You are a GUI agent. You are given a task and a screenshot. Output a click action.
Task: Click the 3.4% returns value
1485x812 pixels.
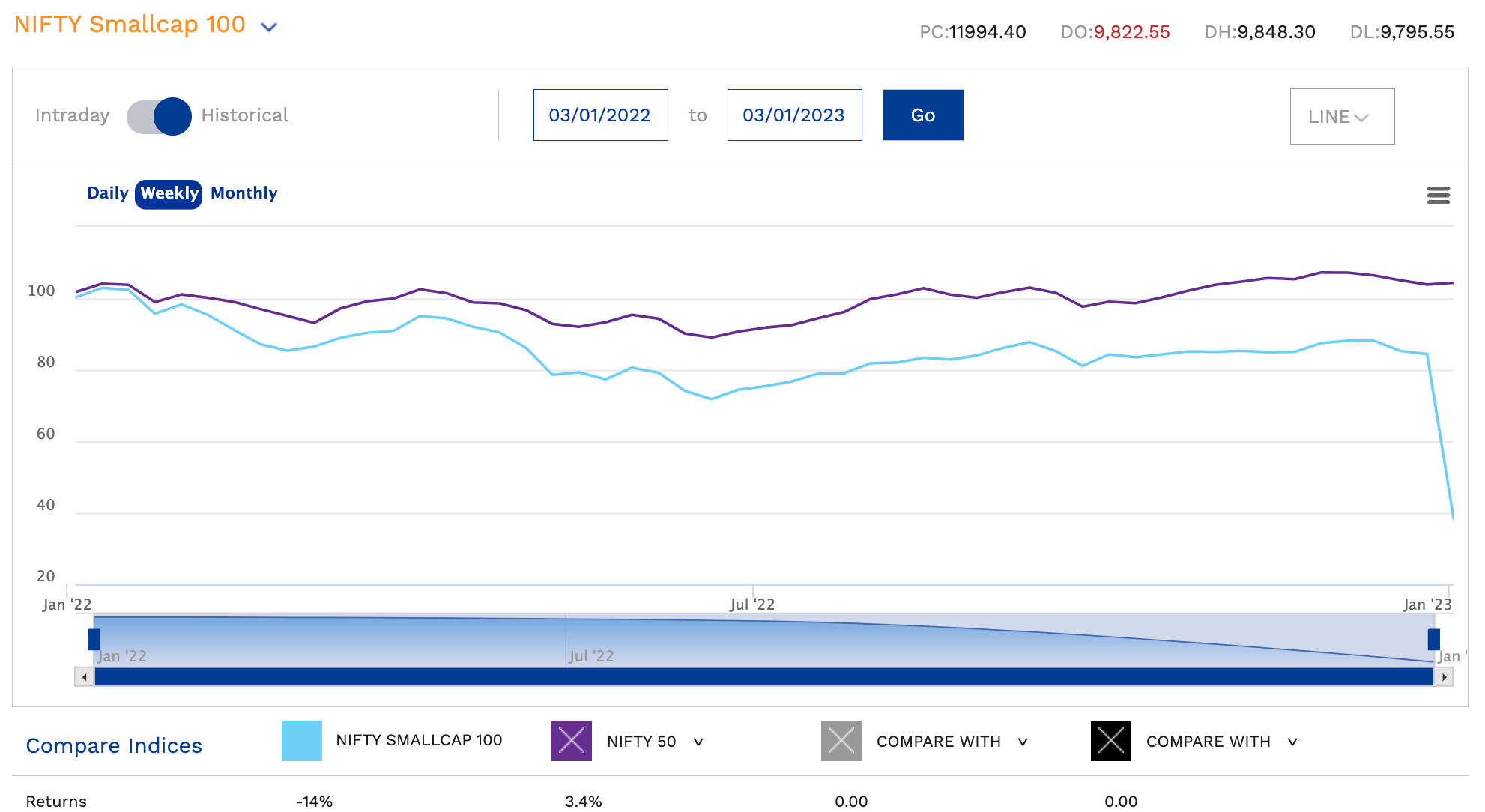(x=584, y=802)
